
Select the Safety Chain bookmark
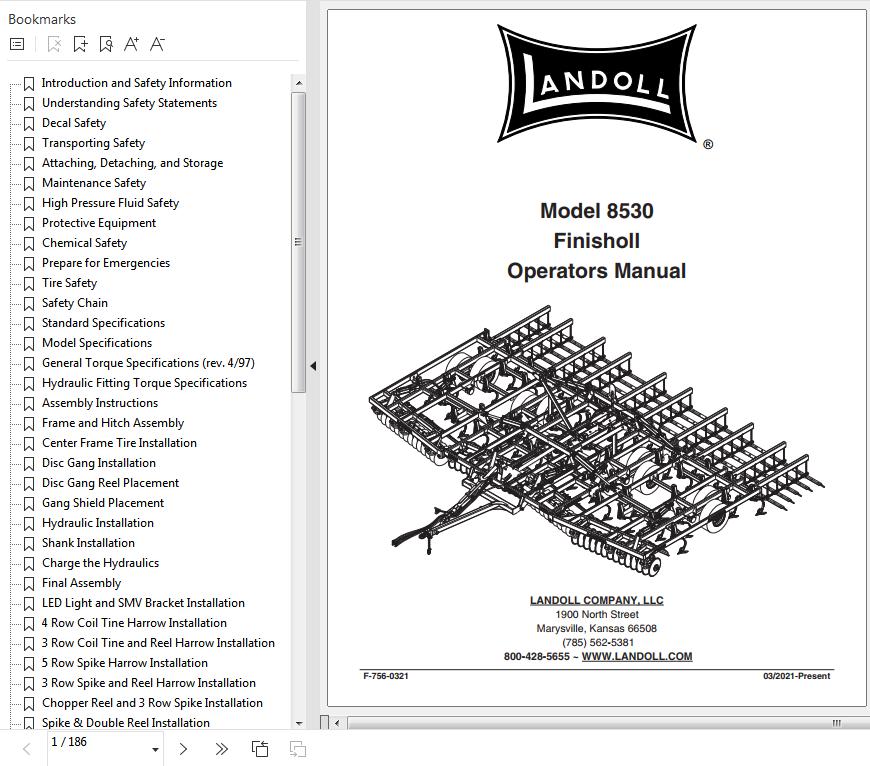point(75,302)
